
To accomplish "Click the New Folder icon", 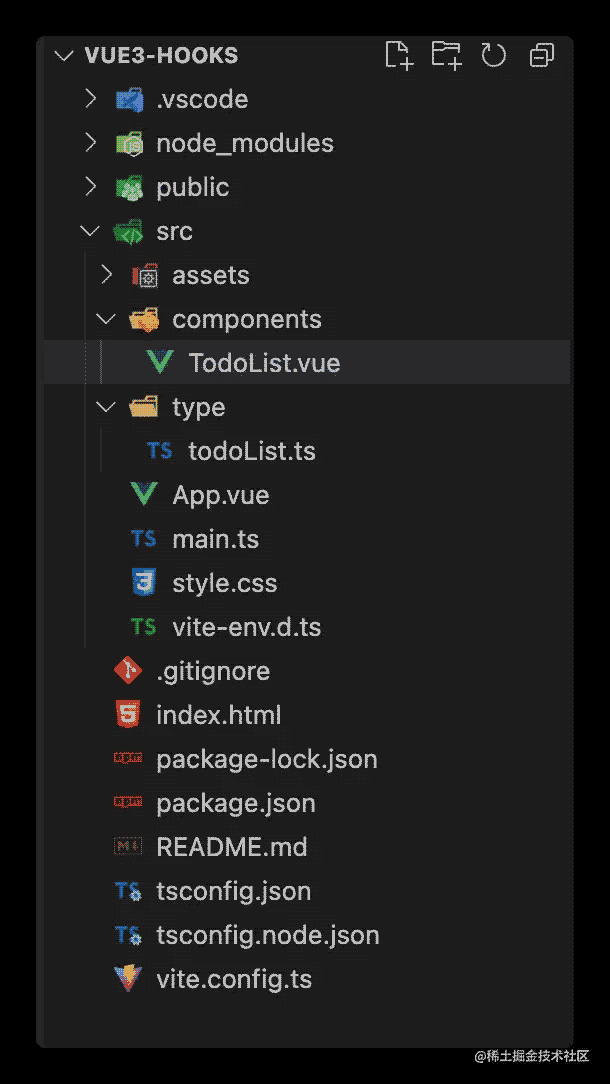I will pos(446,56).
